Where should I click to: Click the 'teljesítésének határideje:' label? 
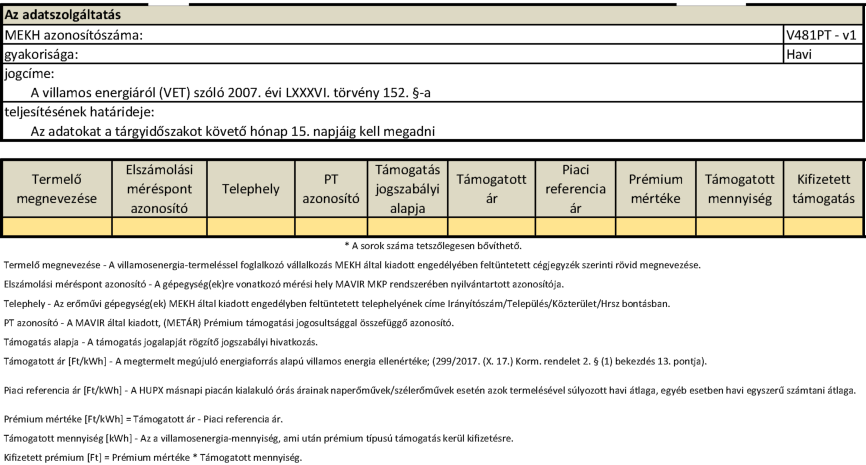80,112
